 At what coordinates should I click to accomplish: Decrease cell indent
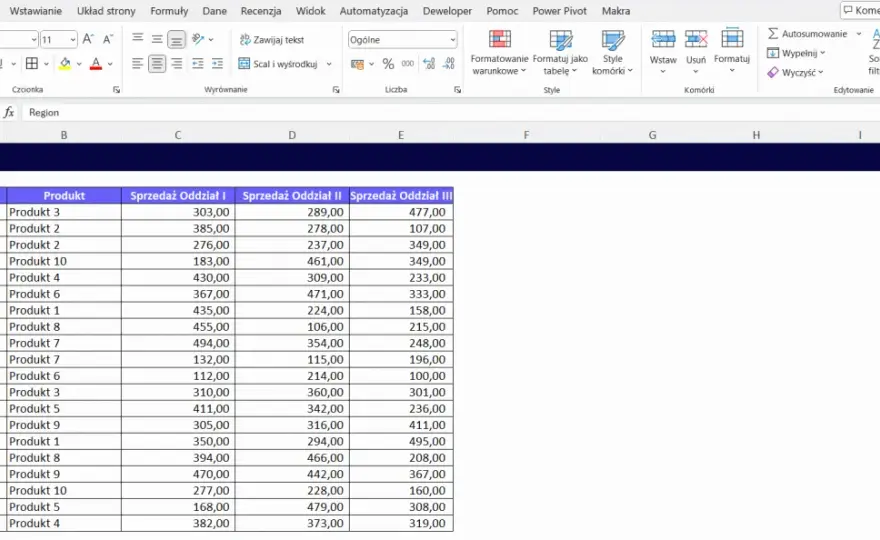point(198,64)
